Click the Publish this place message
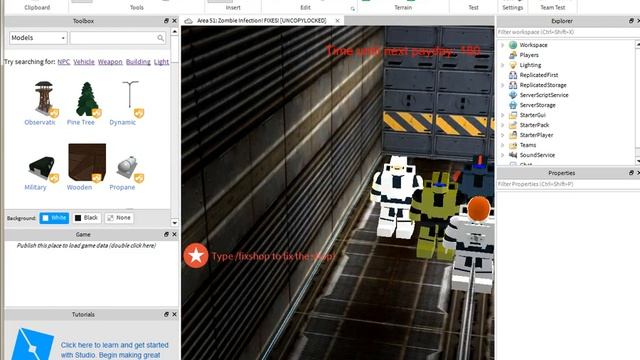Image resolution: width=640 pixels, height=360 pixels. 86,245
